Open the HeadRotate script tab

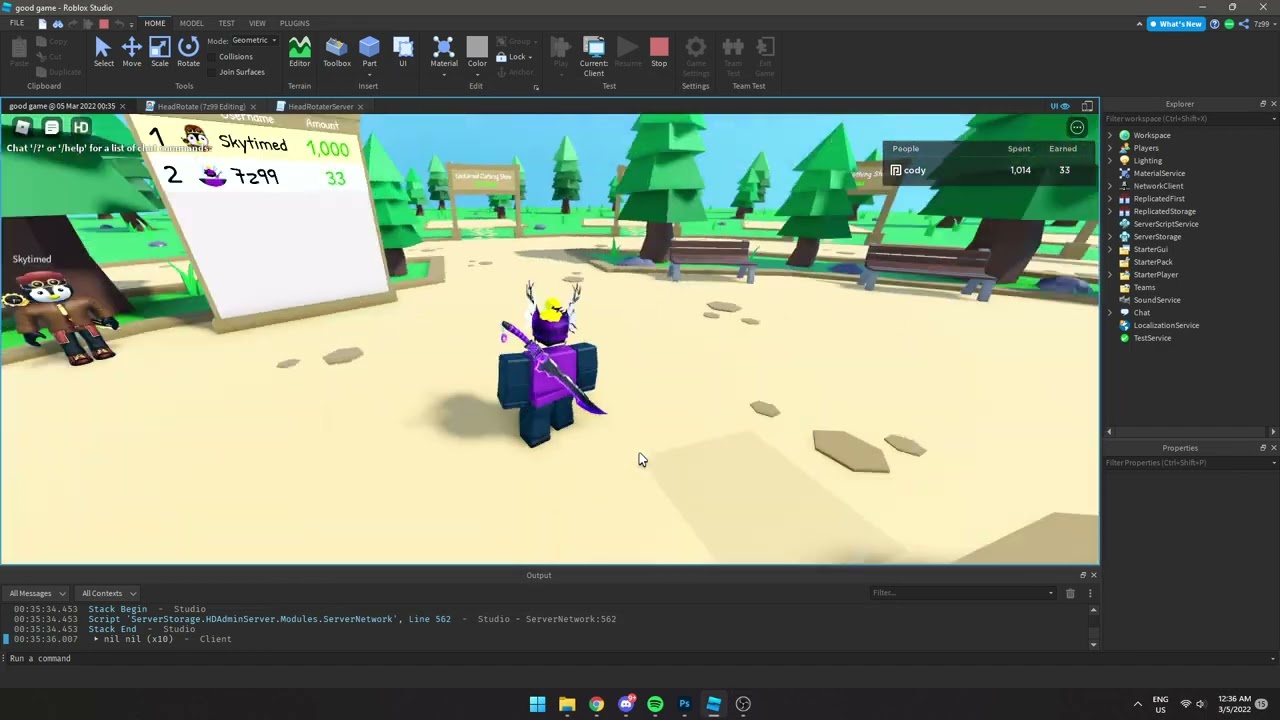point(201,106)
